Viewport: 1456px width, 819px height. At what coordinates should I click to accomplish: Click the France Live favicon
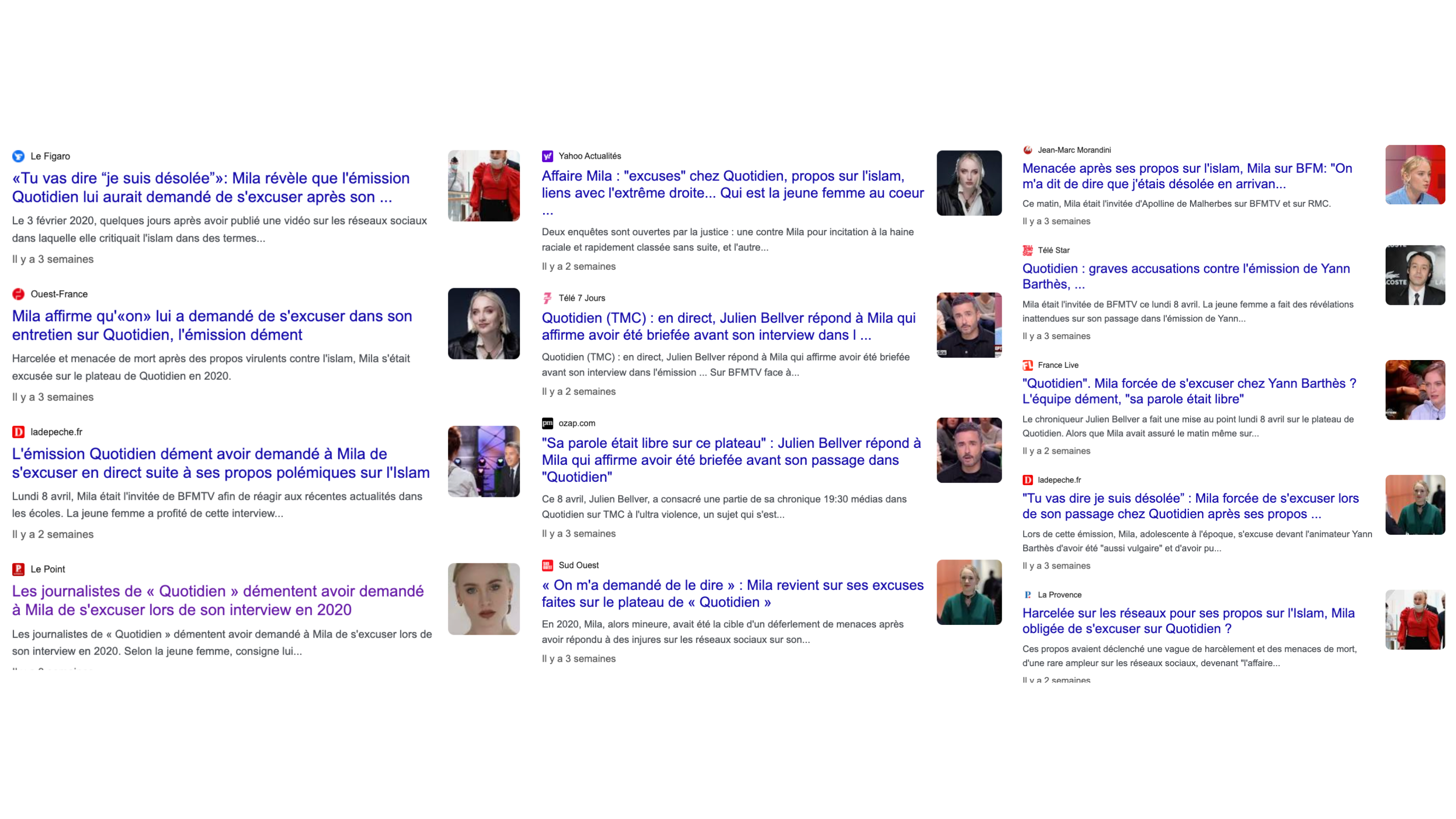click(x=1027, y=365)
